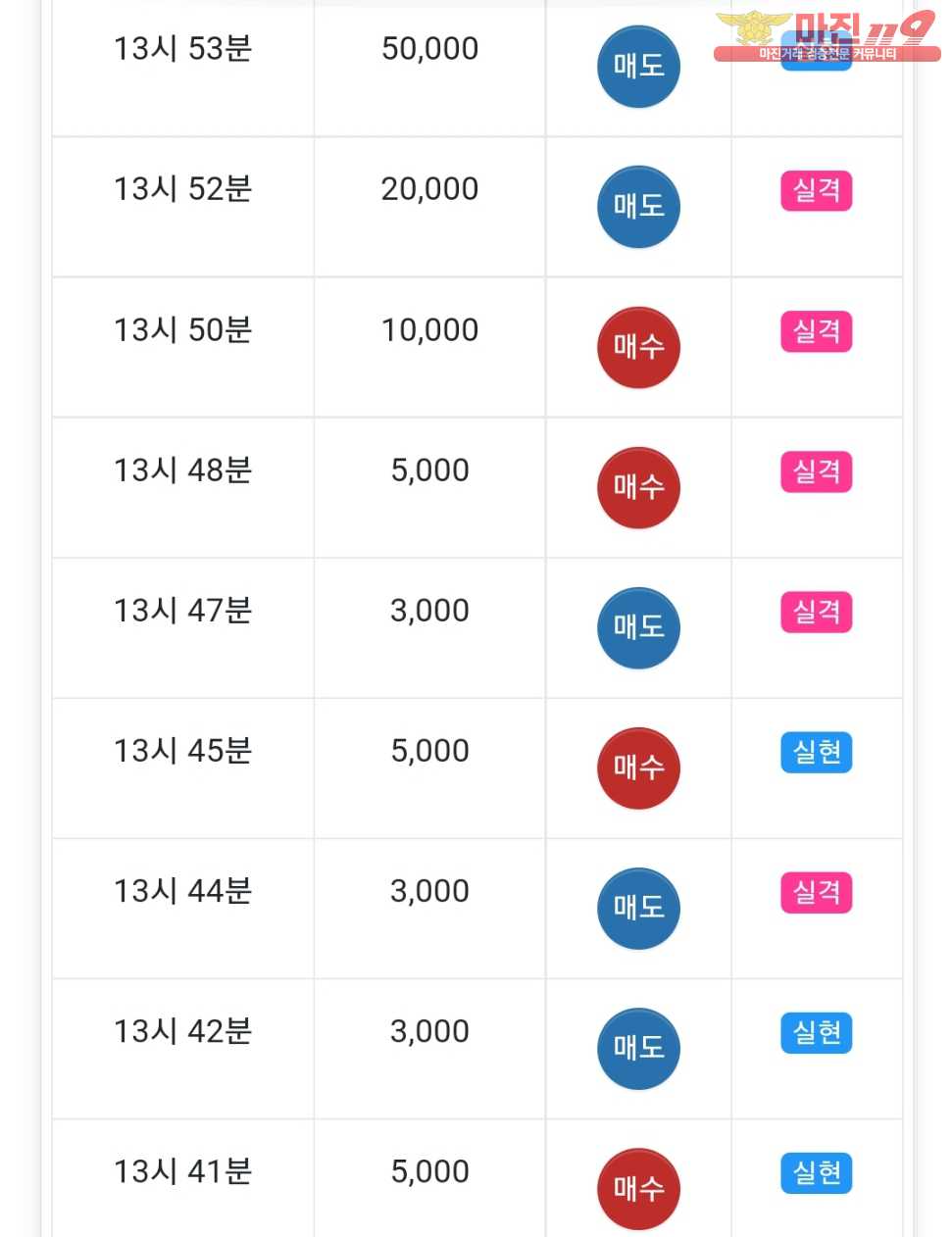Click the blue 실현 badge for 13시 45분
The height and width of the screenshot is (1237, 952).
click(816, 753)
